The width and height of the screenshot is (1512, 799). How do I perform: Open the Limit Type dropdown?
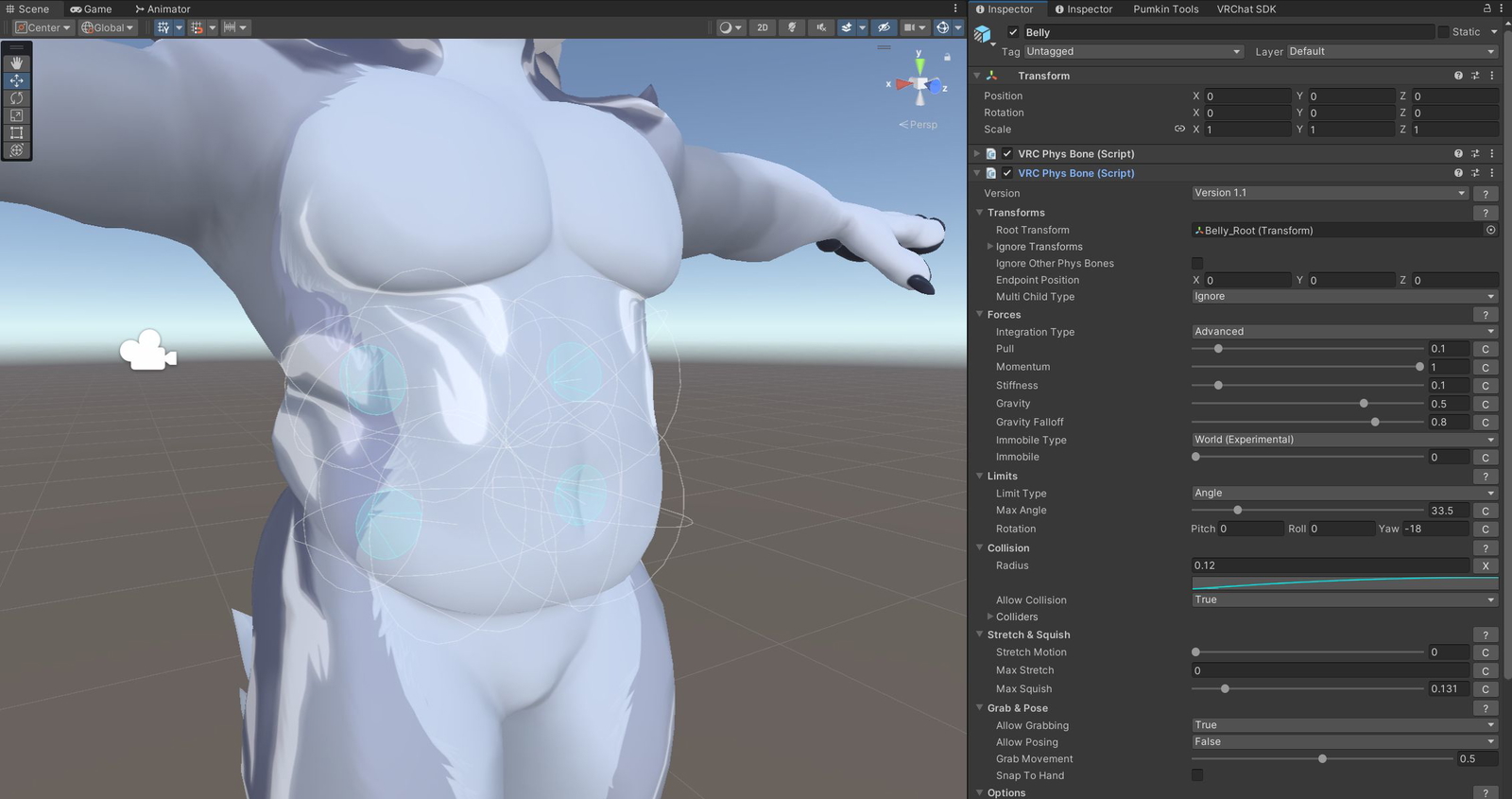pyautogui.click(x=1344, y=494)
